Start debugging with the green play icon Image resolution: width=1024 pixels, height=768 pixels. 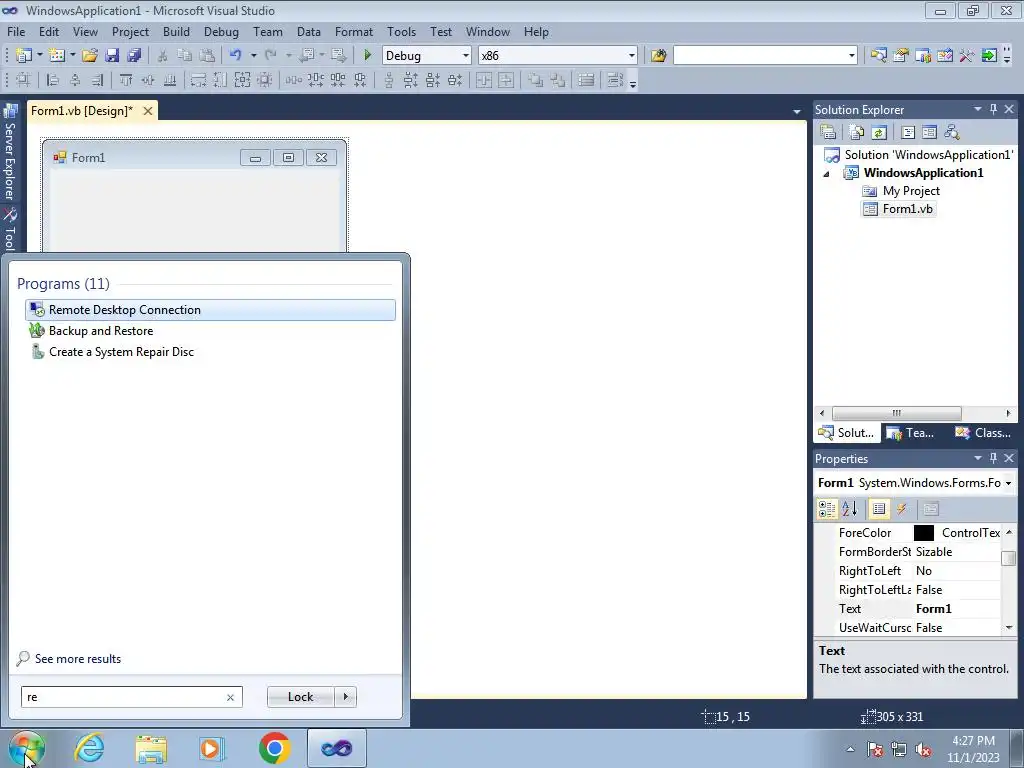click(367, 56)
